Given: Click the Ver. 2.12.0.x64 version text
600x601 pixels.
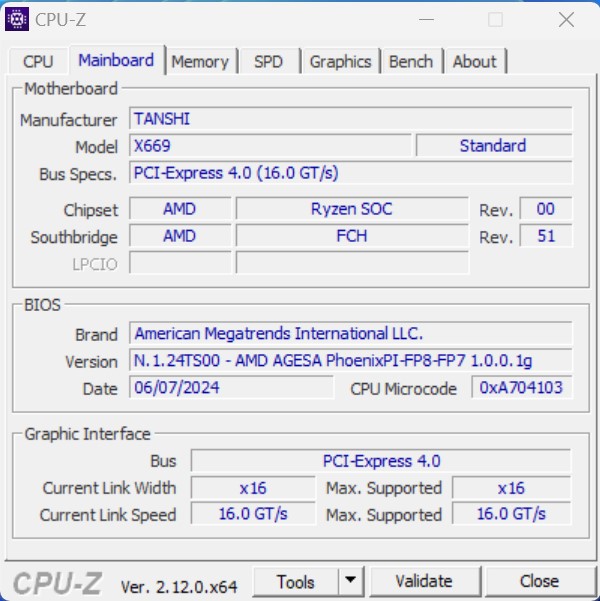Looking at the screenshot, I should point(179,586).
